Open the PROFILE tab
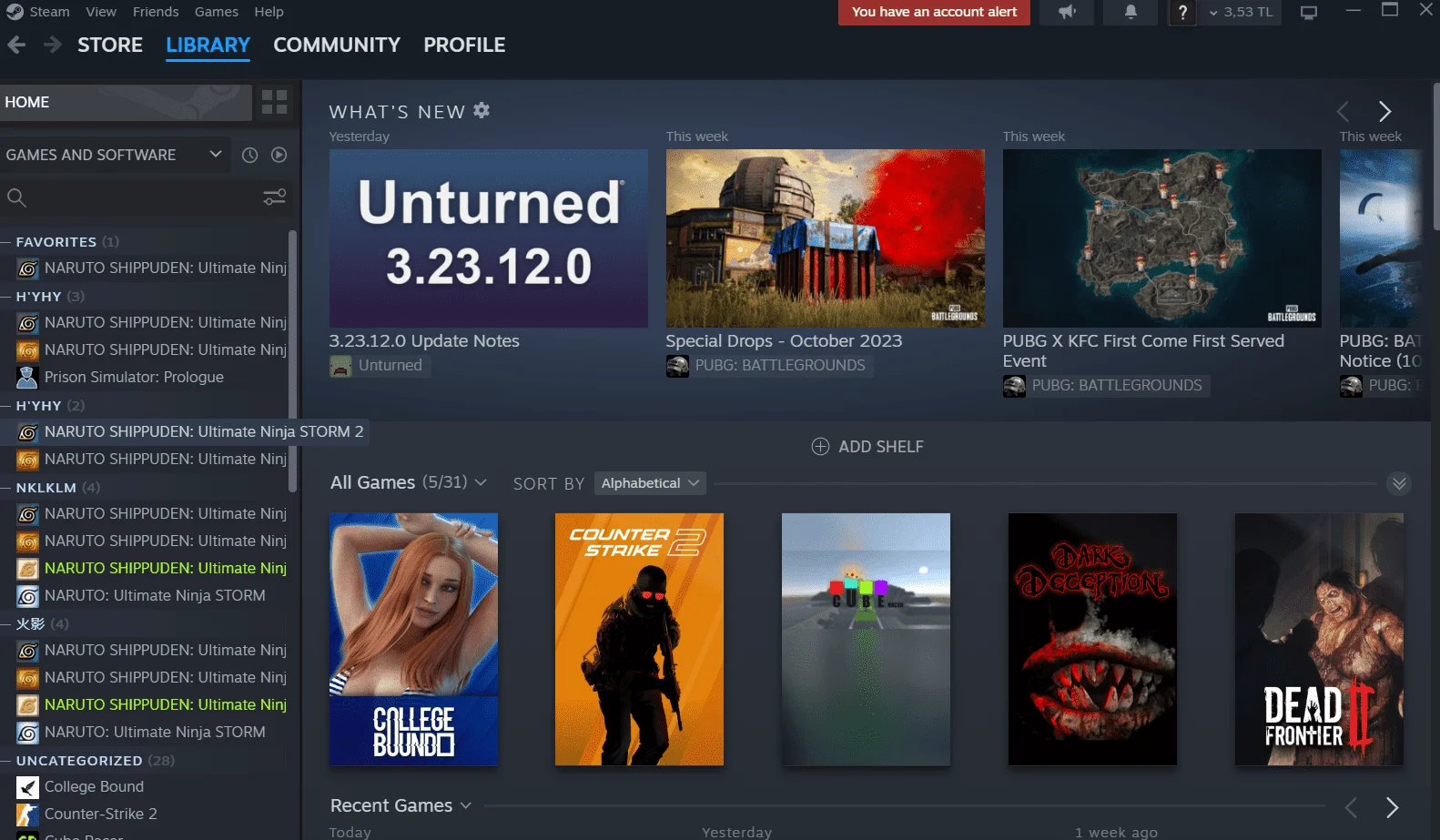 [464, 45]
